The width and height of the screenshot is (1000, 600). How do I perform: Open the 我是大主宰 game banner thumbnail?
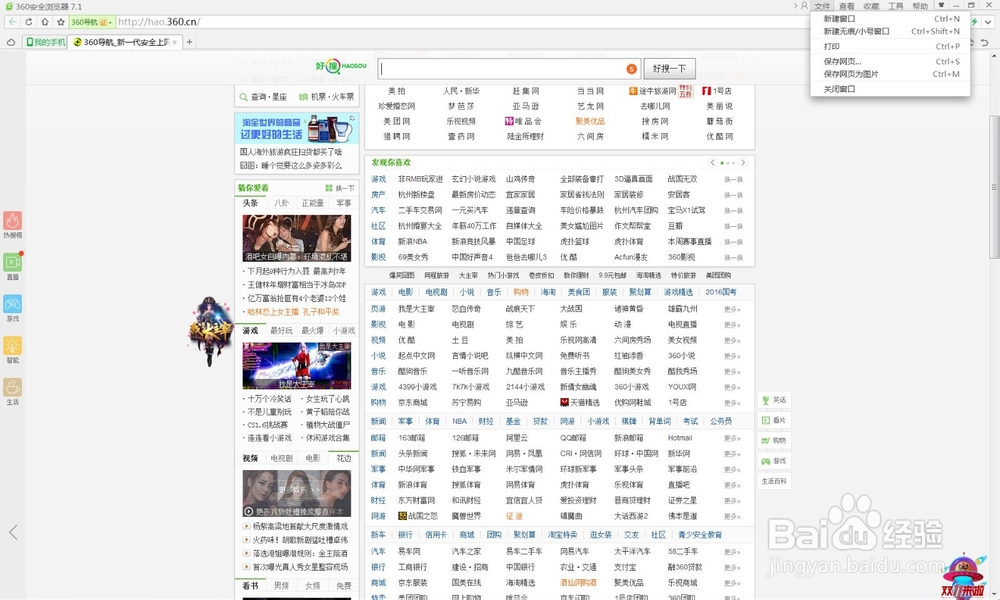297,366
